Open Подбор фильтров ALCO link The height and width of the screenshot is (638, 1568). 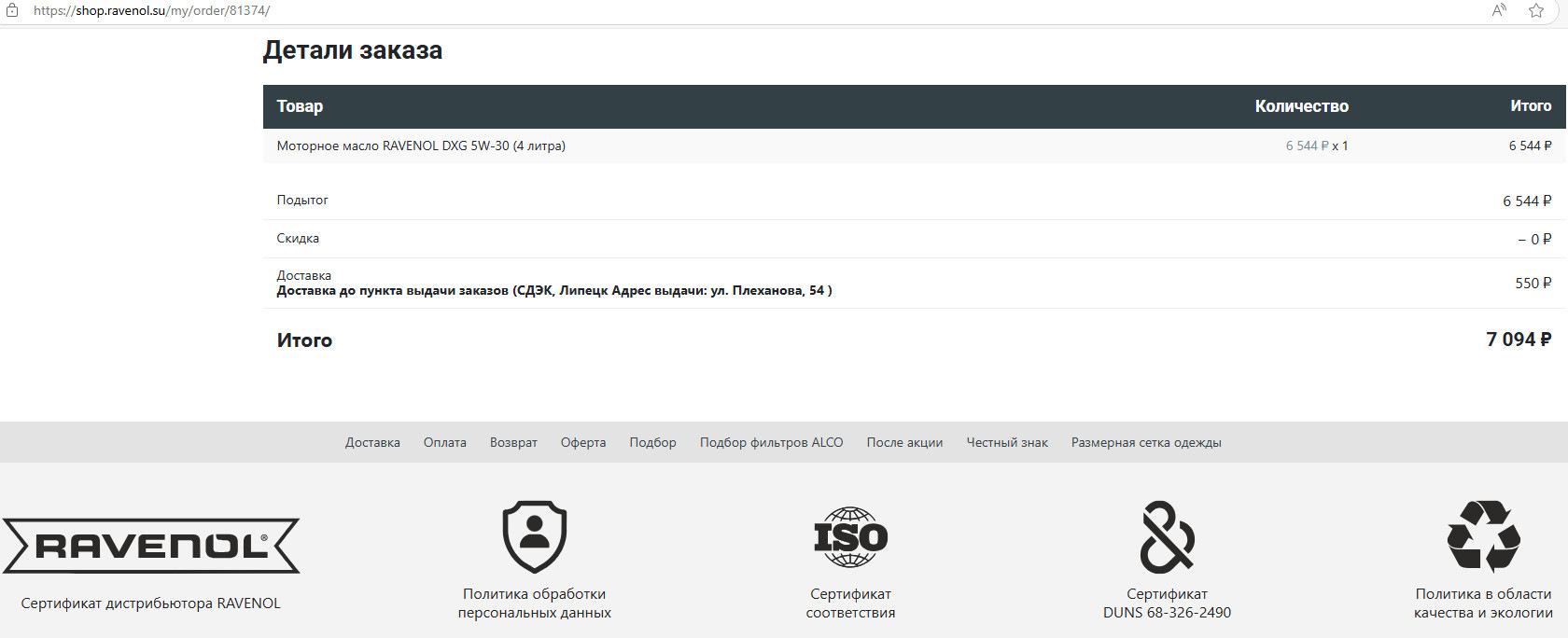pyautogui.click(x=771, y=442)
